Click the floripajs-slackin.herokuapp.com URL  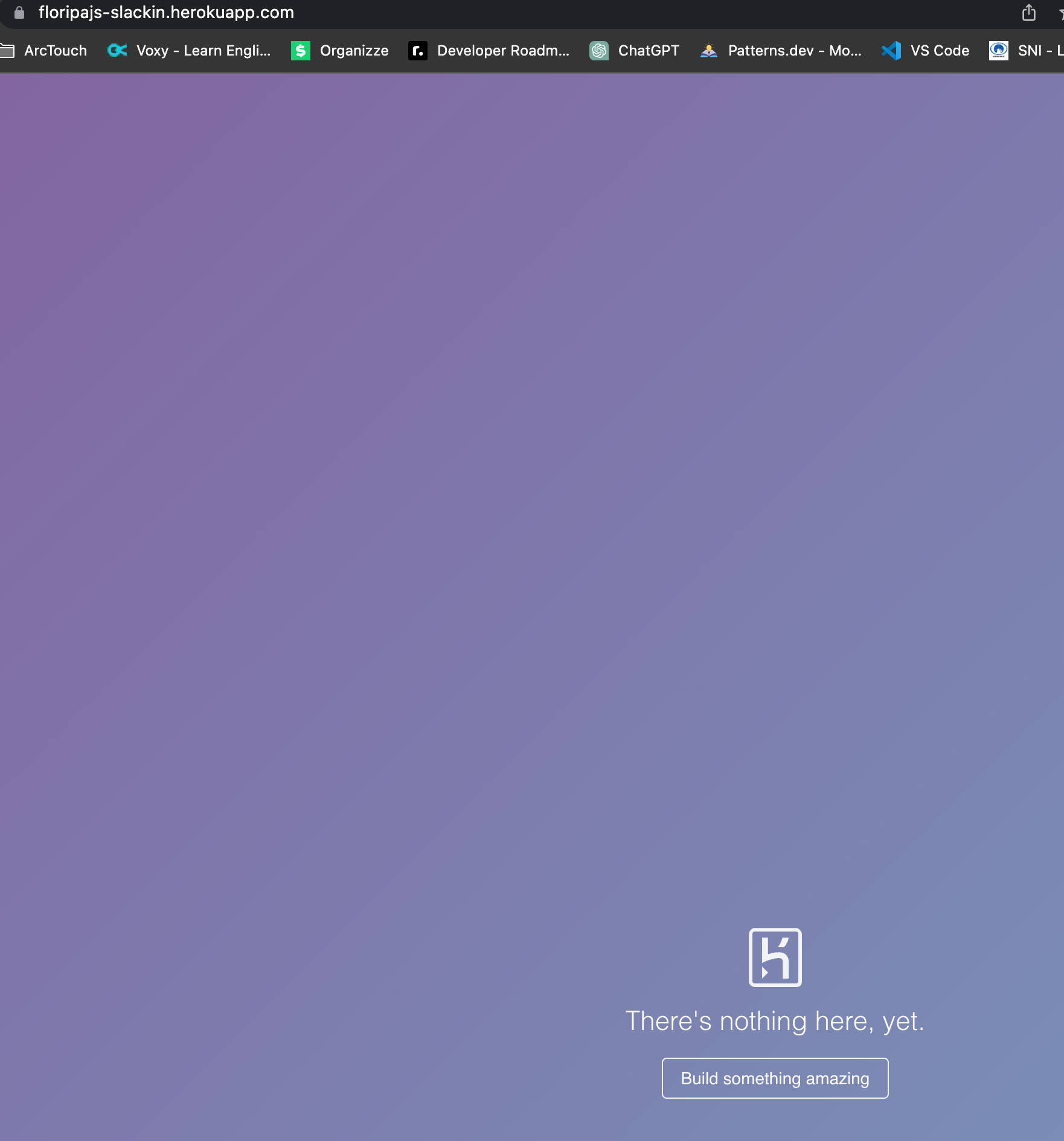(166, 13)
